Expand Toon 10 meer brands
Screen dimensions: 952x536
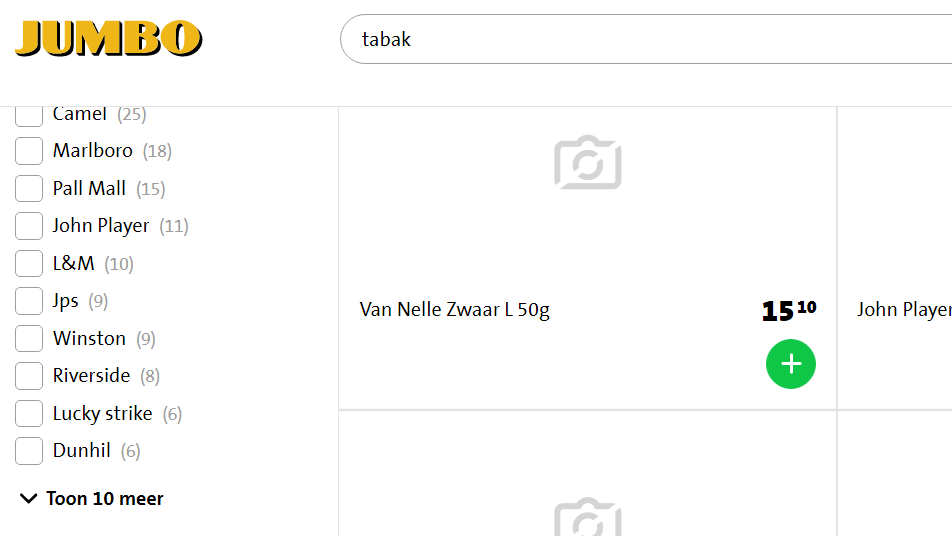92,498
